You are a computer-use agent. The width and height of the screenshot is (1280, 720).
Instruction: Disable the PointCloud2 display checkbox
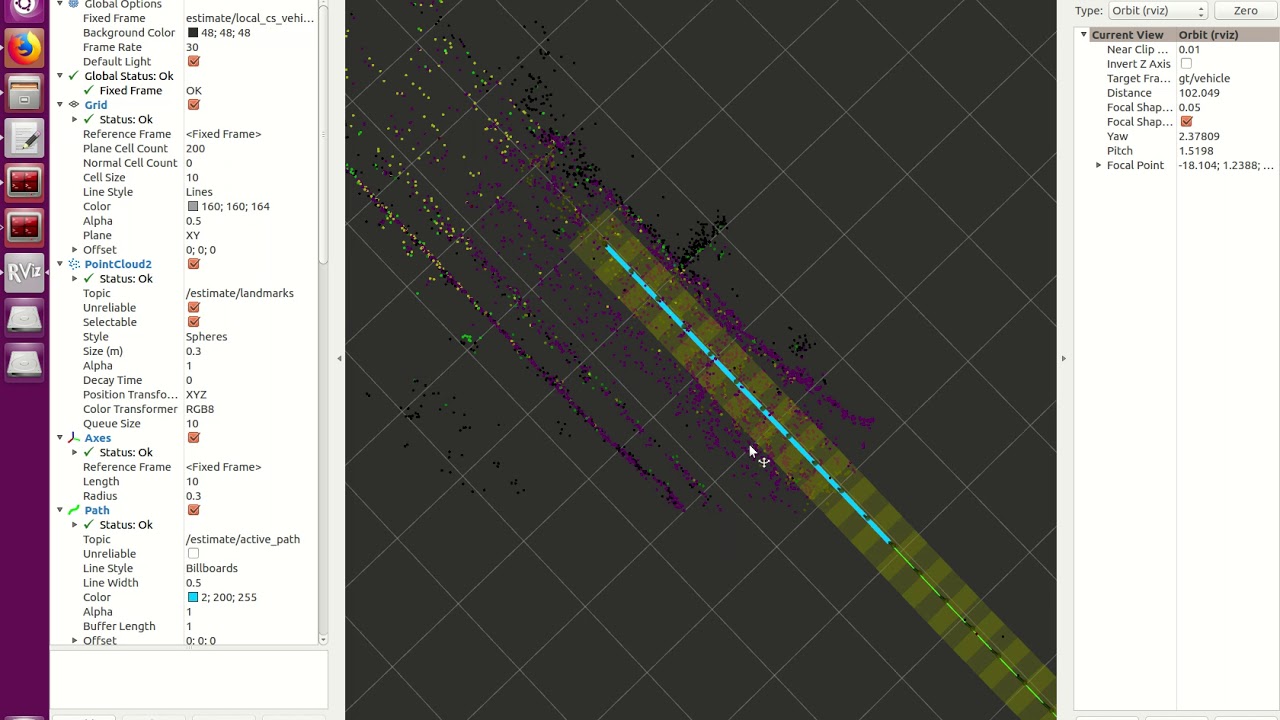193,264
